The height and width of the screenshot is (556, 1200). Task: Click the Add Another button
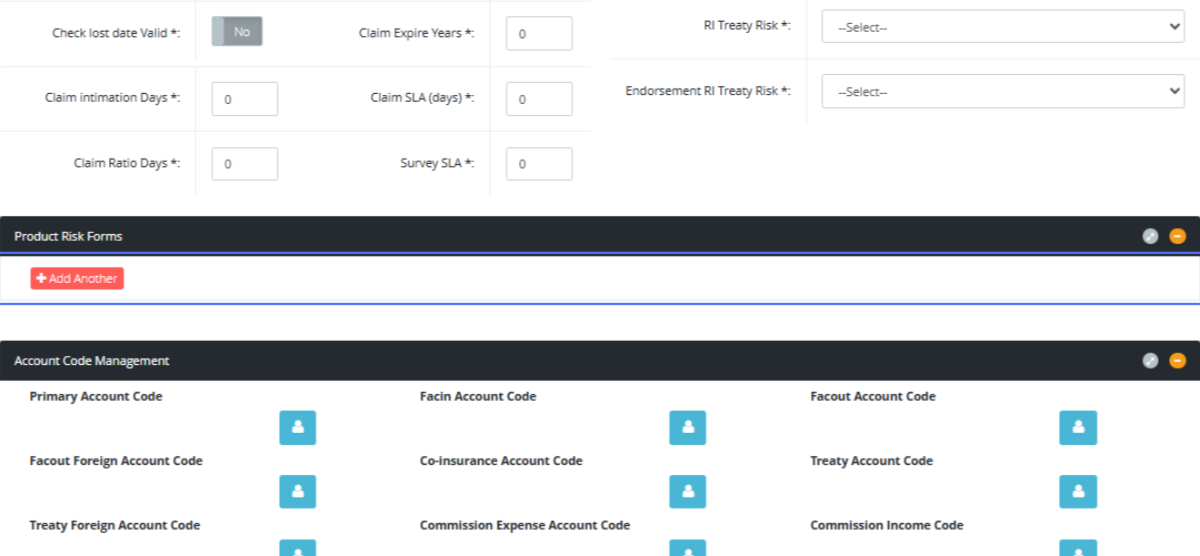click(x=77, y=278)
